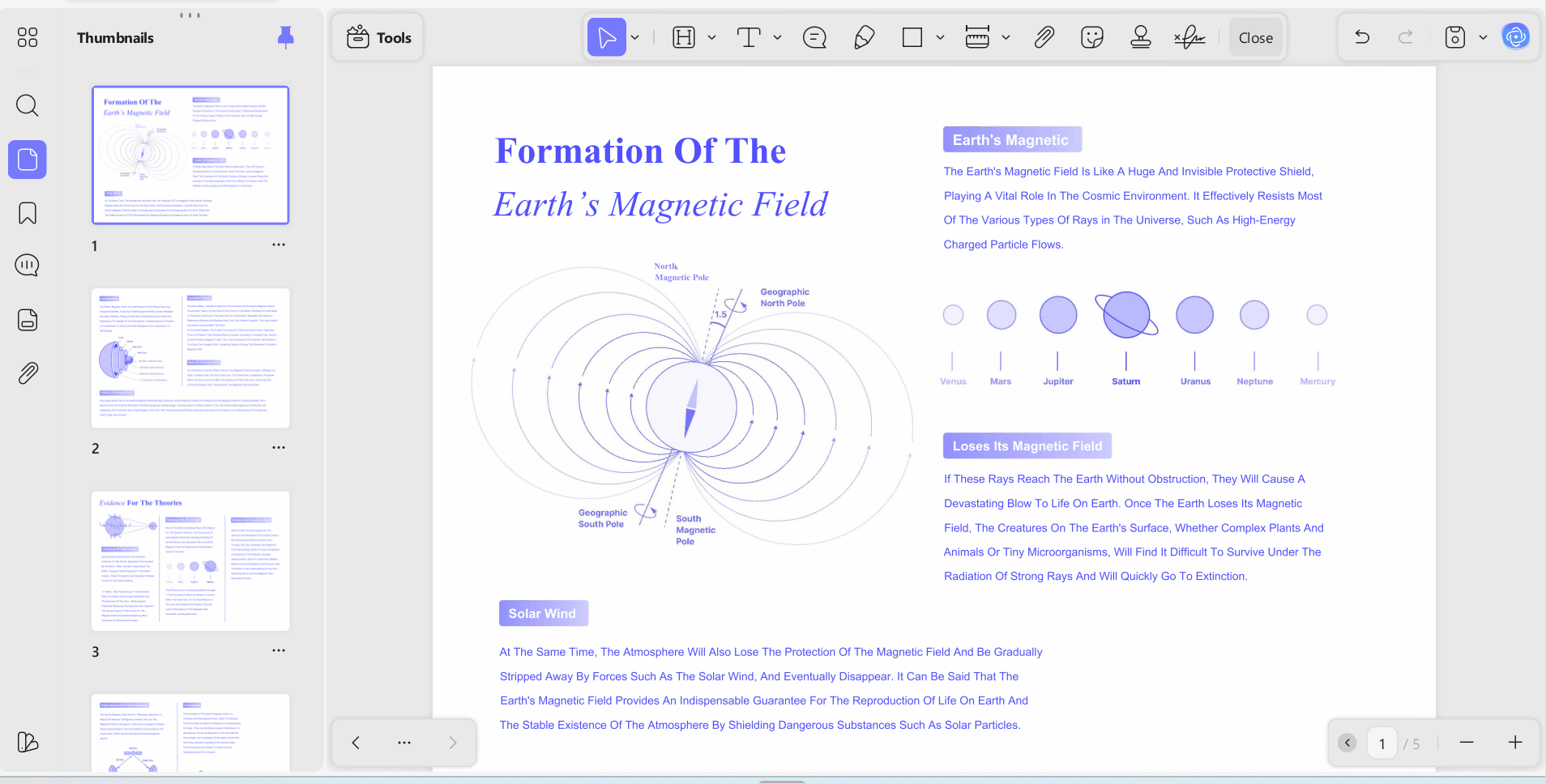Open options menu for page 2
The image size is (1546, 784).
coord(279,447)
